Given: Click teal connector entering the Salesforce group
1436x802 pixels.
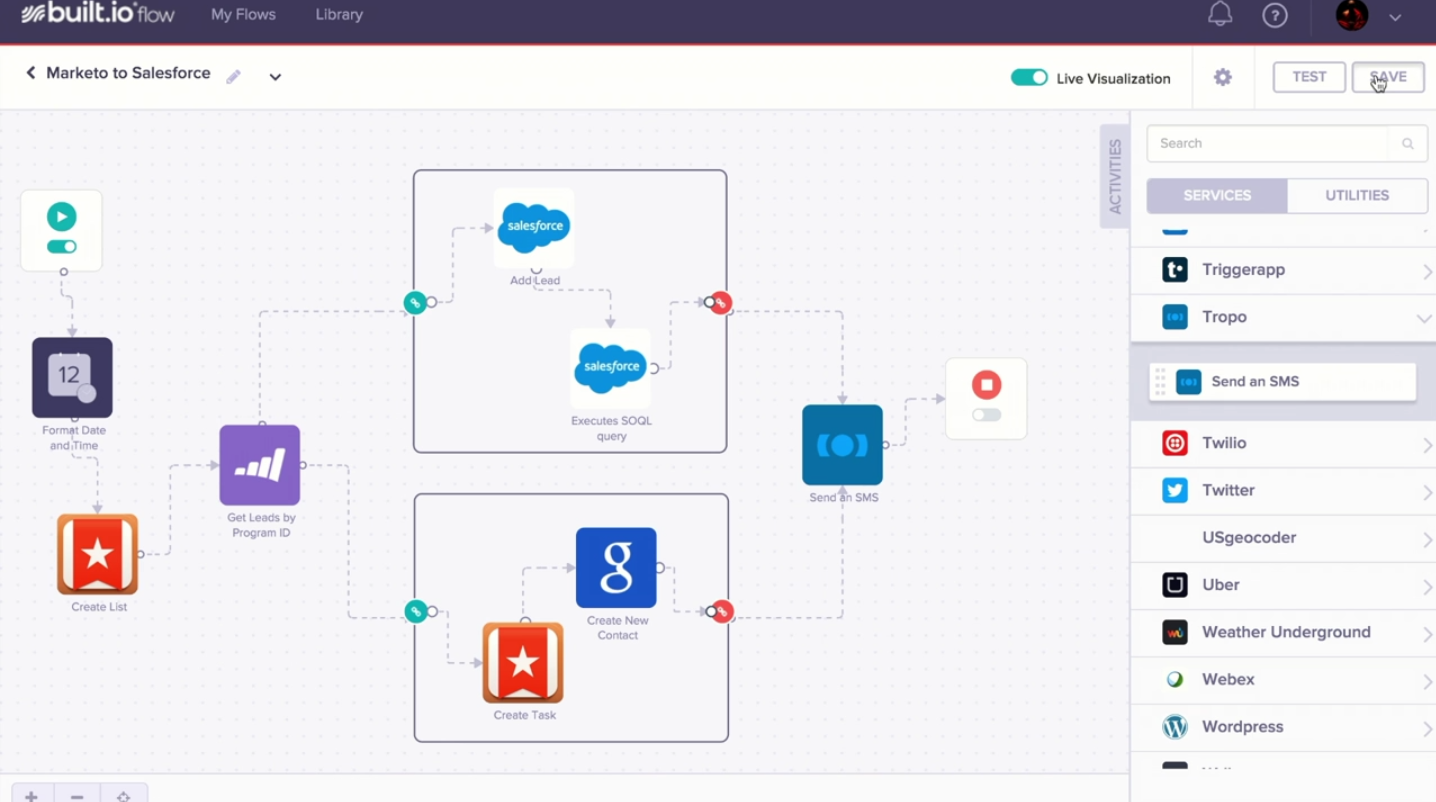Looking at the screenshot, I should [x=415, y=302].
